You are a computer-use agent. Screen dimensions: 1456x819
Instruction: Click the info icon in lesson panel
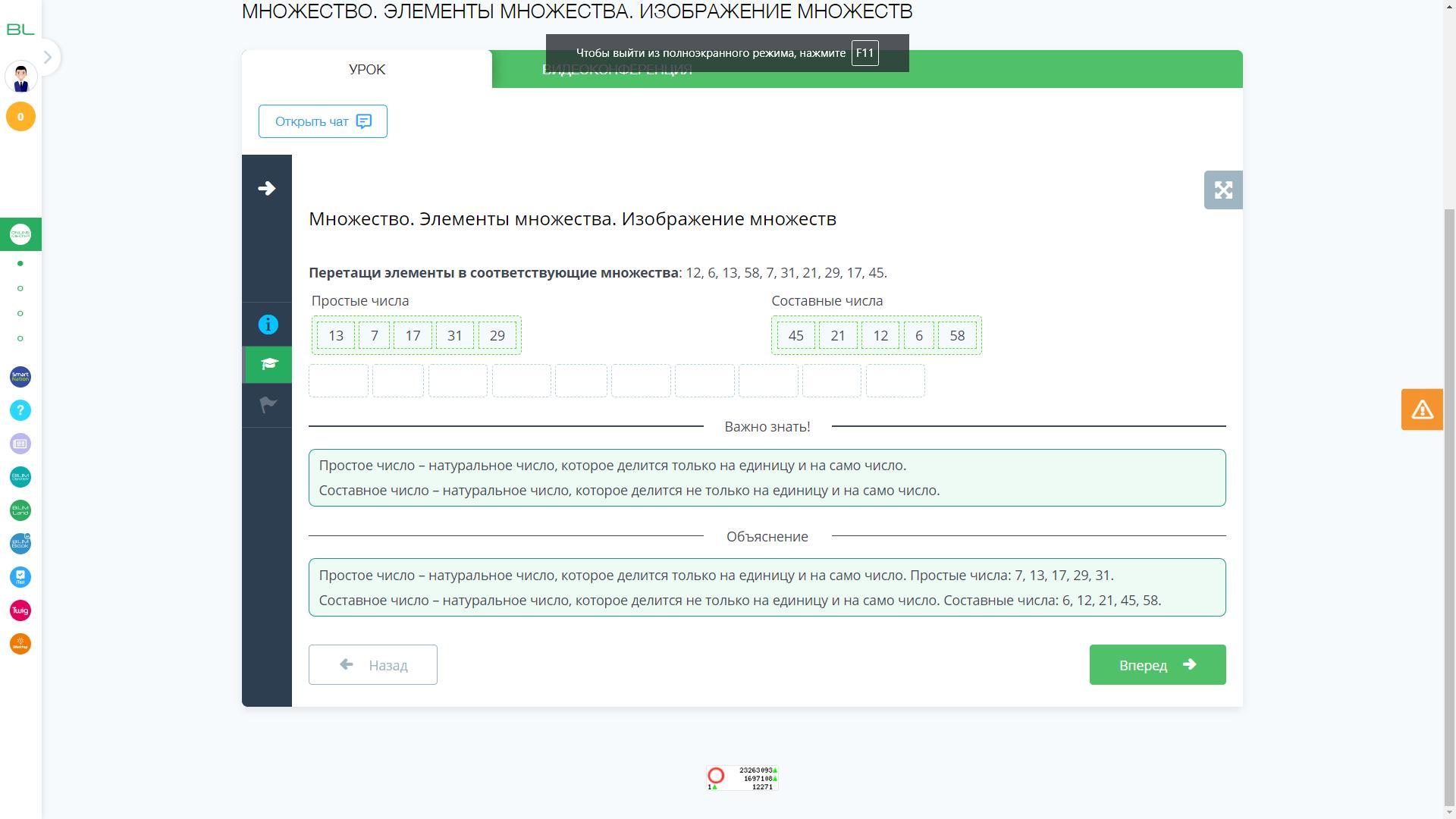click(268, 325)
